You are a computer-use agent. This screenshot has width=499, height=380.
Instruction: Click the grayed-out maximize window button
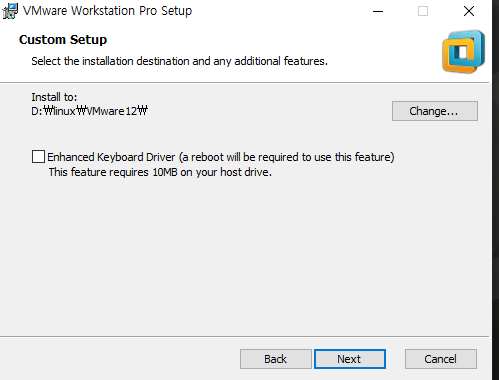(x=423, y=11)
